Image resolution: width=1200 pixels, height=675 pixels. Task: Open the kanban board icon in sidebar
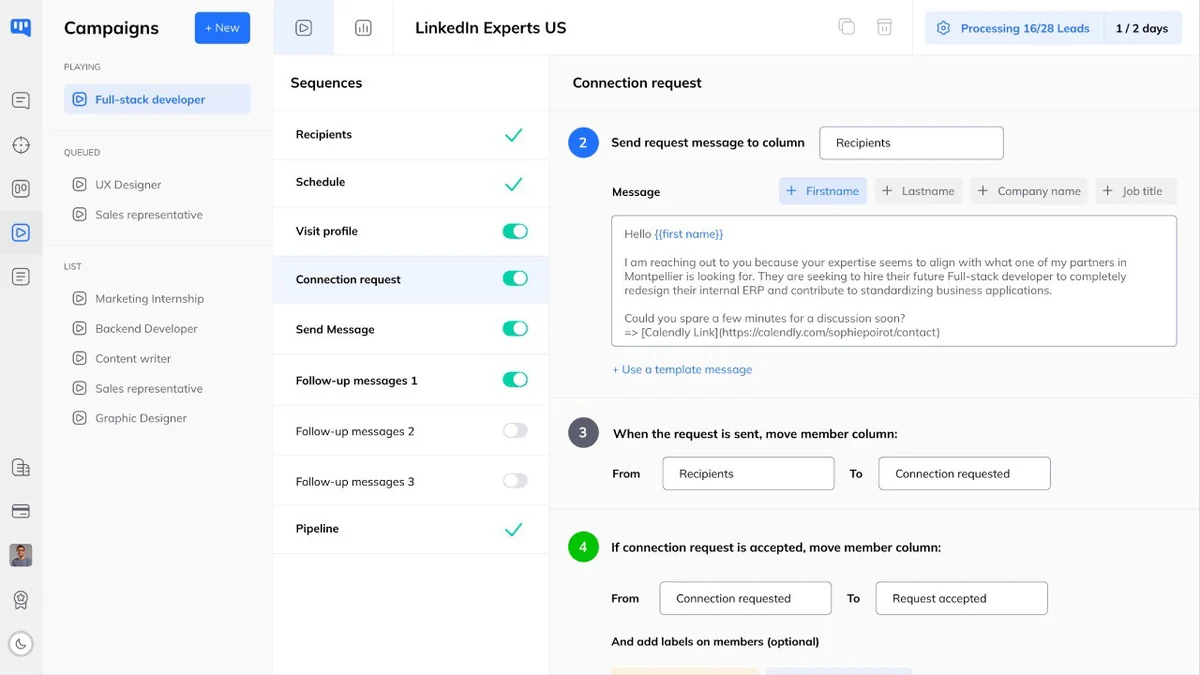click(21, 189)
